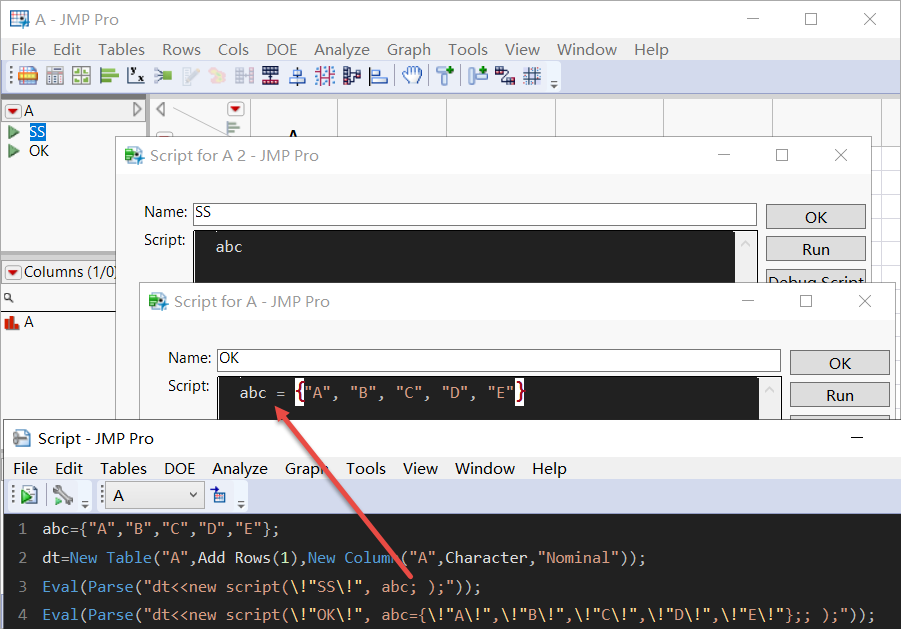The height and width of the screenshot is (629, 901).
Task: Click the green Fit Model arrows icon
Action: (x=163, y=75)
